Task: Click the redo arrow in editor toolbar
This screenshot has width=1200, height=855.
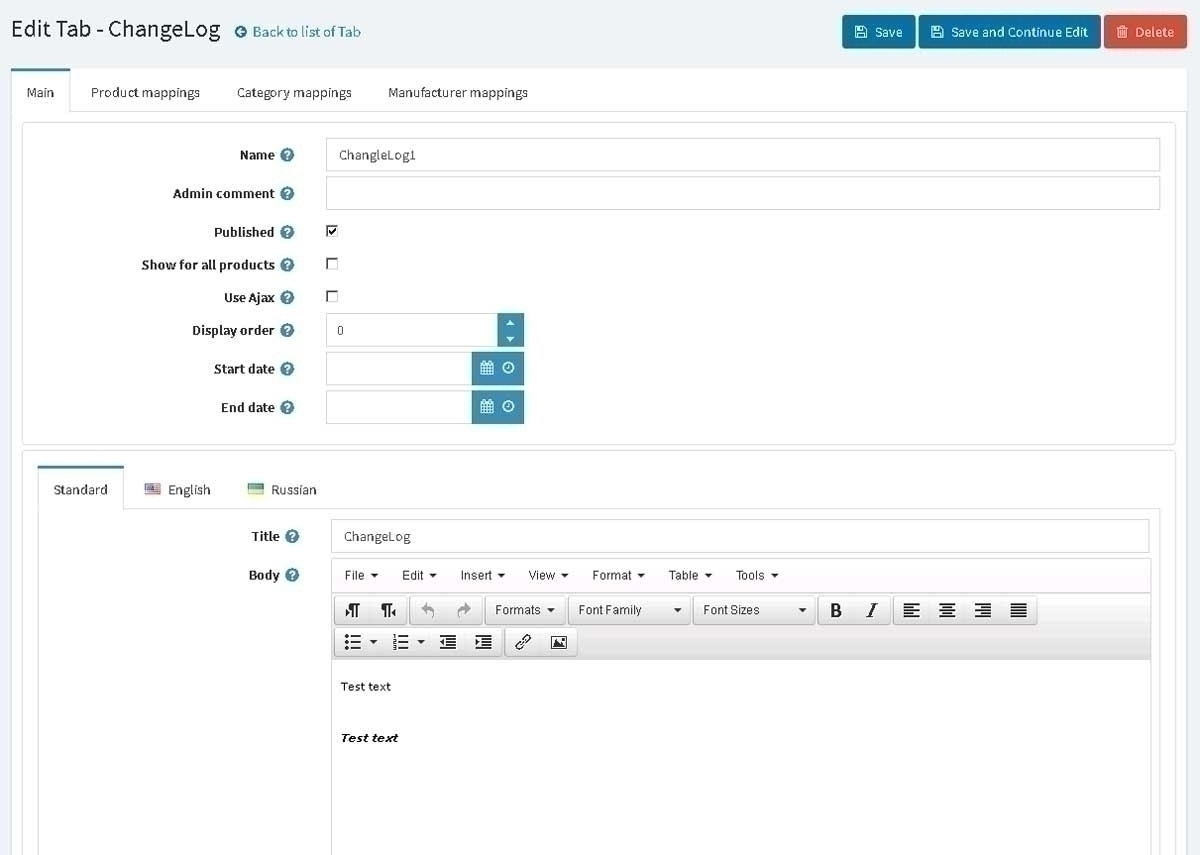Action: [x=463, y=610]
